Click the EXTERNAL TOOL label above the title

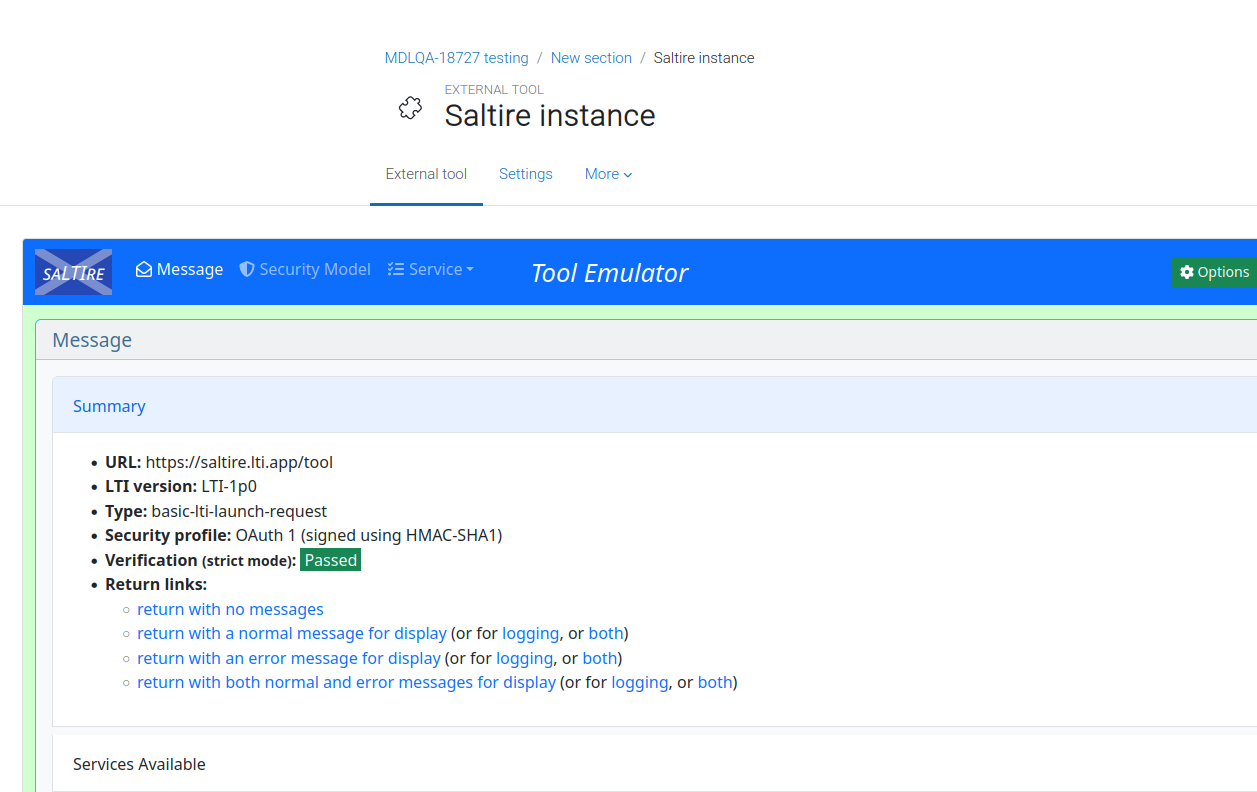point(494,90)
